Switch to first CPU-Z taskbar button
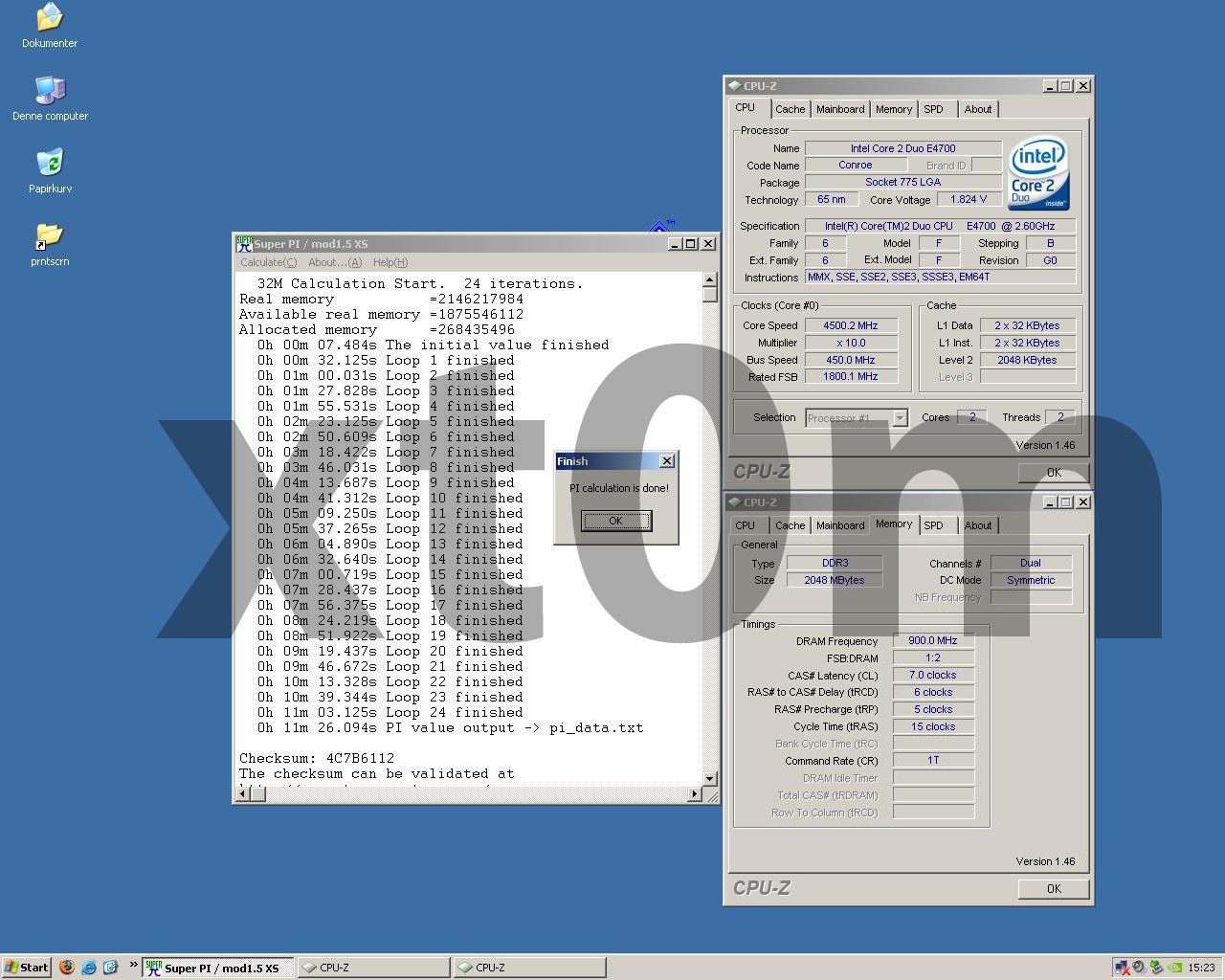The height and width of the screenshot is (980, 1225). 373,968
